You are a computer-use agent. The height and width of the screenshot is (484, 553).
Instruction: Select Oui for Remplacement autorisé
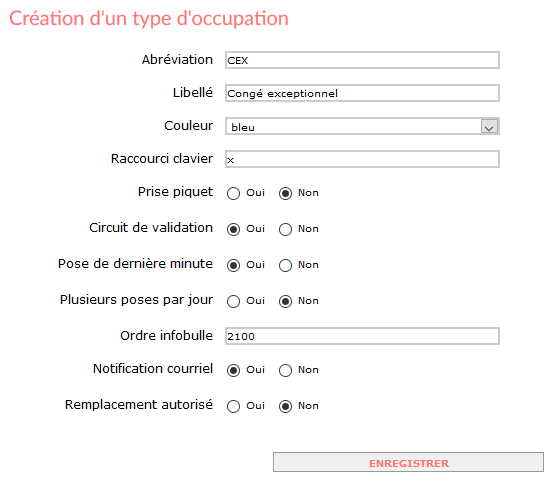tap(233, 406)
